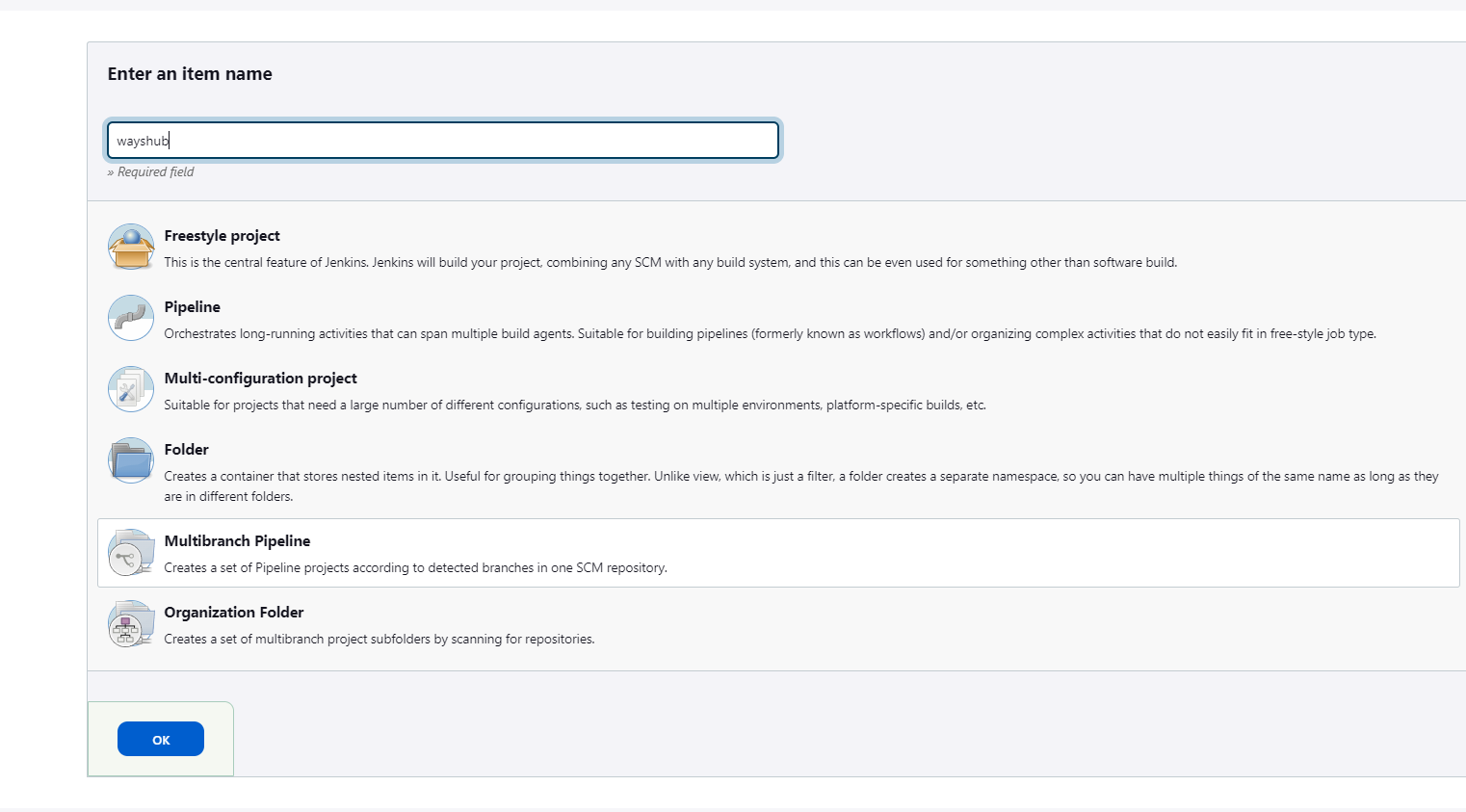Click the Multibranch Pipeline icon
Viewport: 1466px width, 812px height.
point(130,552)
